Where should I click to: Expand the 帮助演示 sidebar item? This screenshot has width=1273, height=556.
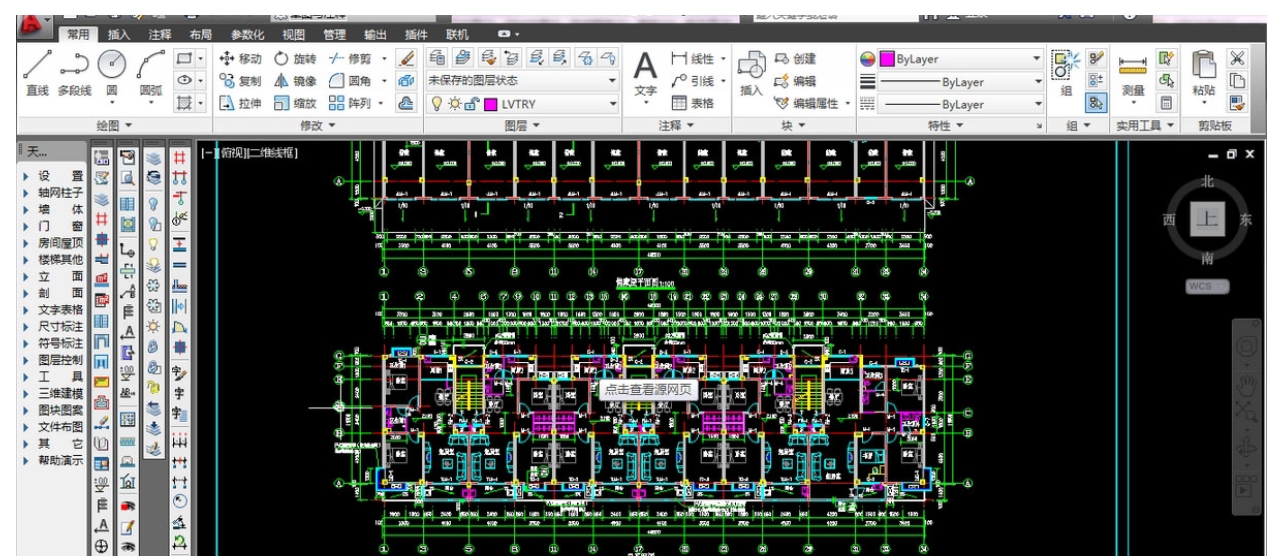coord(55,460)
